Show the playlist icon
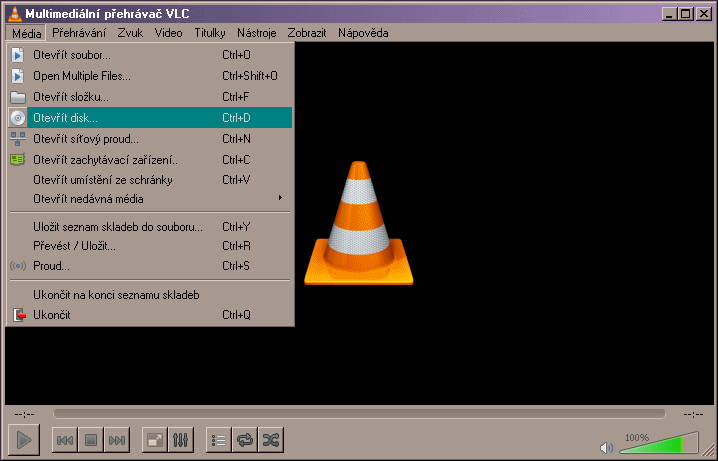This screenshot has width=718, height=461. [x=219, y=440]
